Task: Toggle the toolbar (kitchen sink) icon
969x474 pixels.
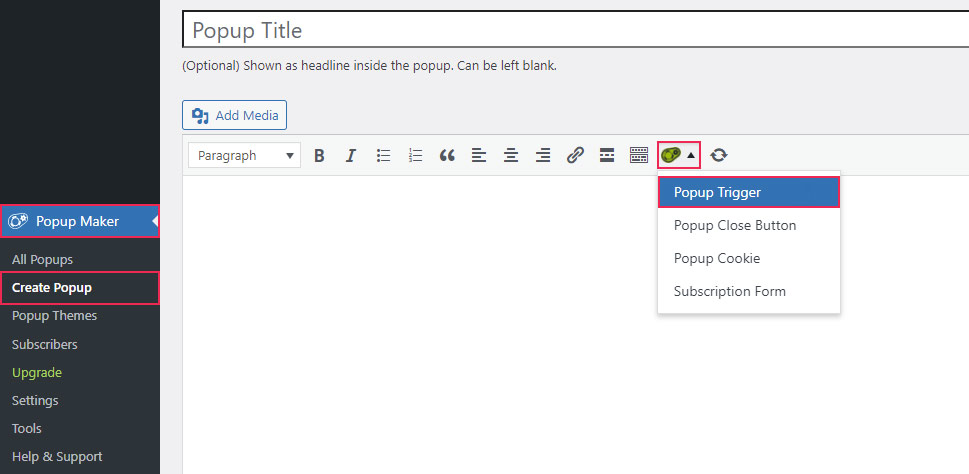Action: pyautogui.click(x=639, y=156)
